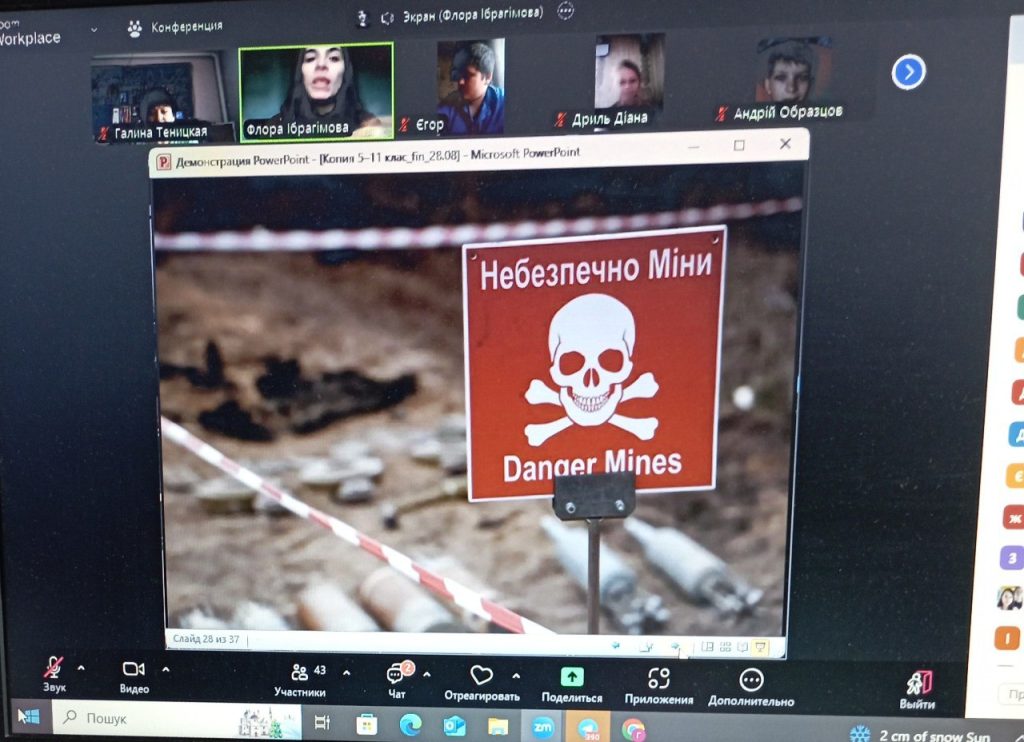1024x742 pixels.
Task: Select the Slide Show view button in PowerPoint
Action: tap(761, 647)
